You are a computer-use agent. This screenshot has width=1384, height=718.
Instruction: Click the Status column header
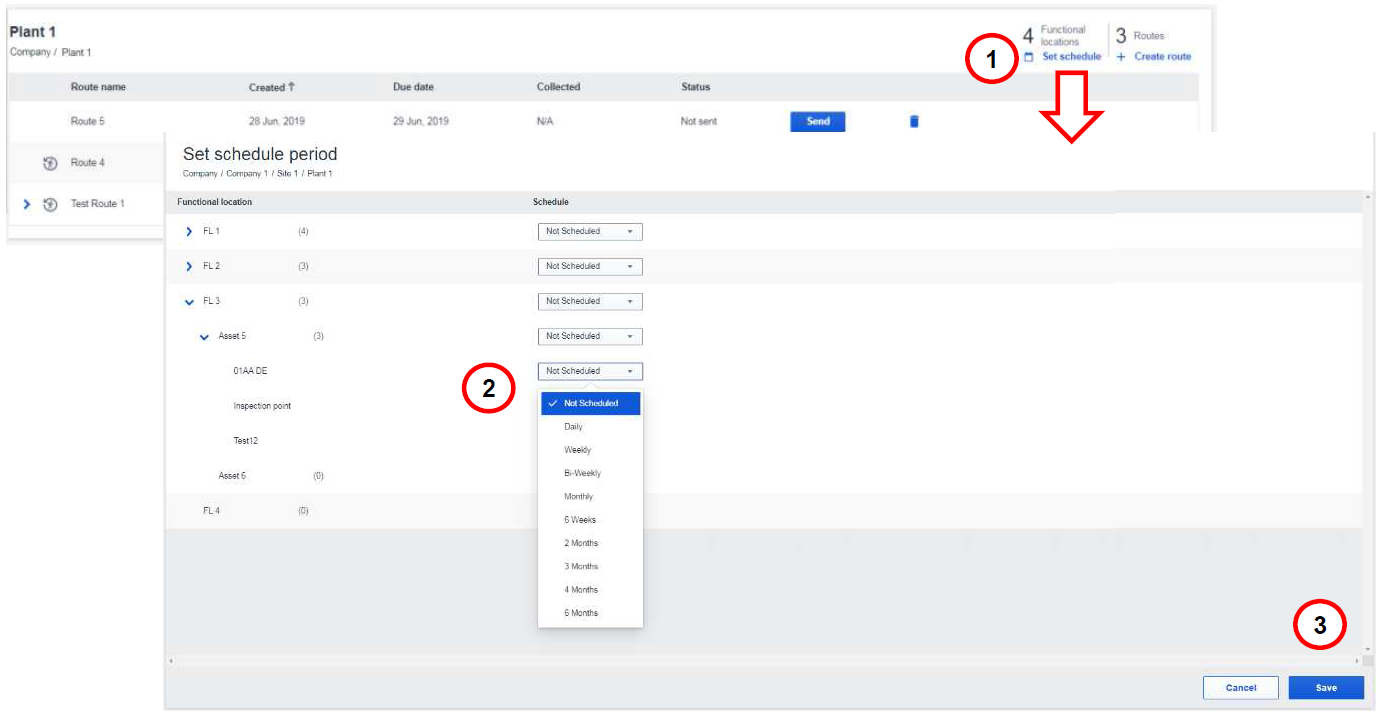click(x=695, y=88)
